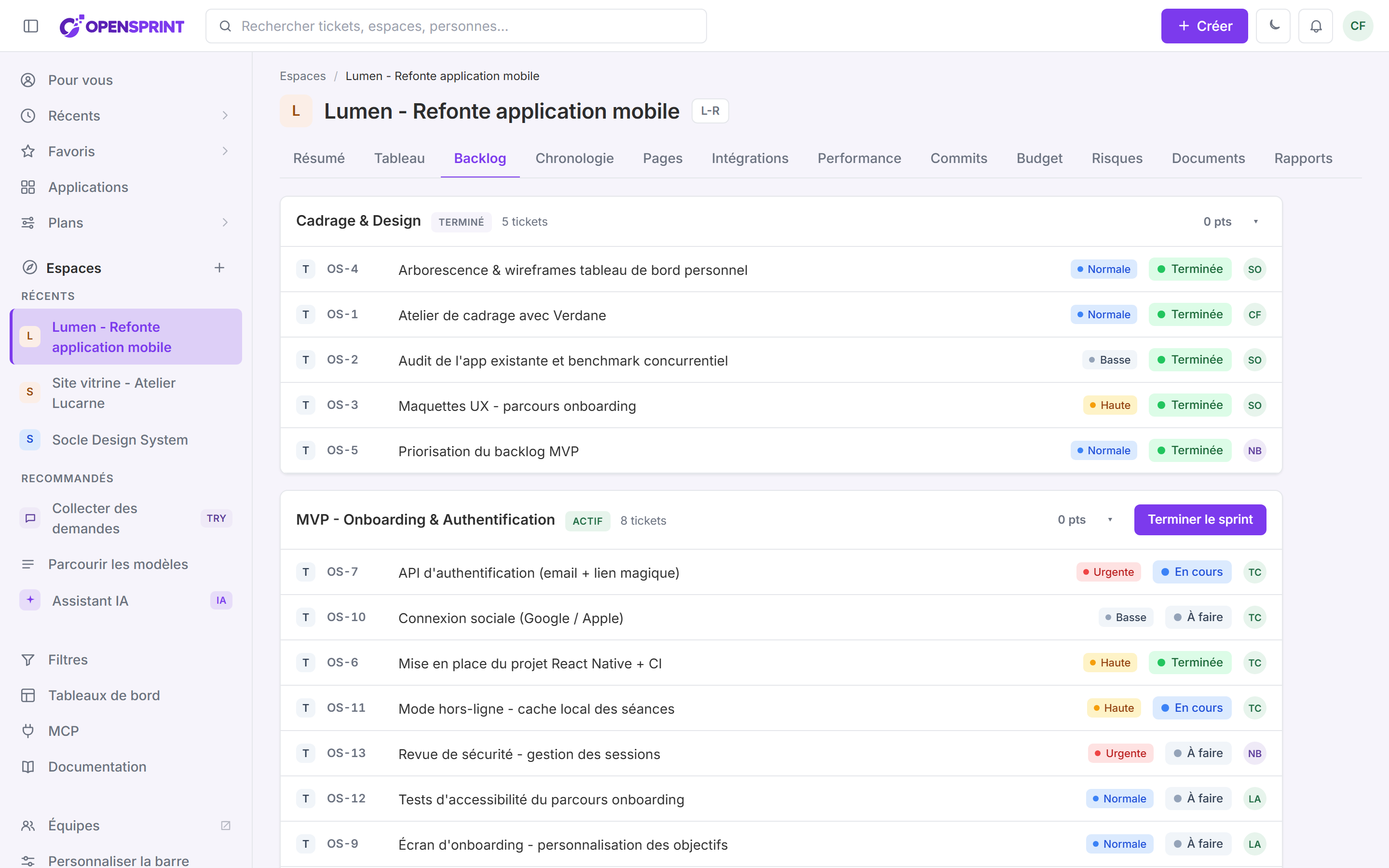Open Assistant IA sparkle item
The width and height of the screenshot is (1389, 868).
pos(126,600)
